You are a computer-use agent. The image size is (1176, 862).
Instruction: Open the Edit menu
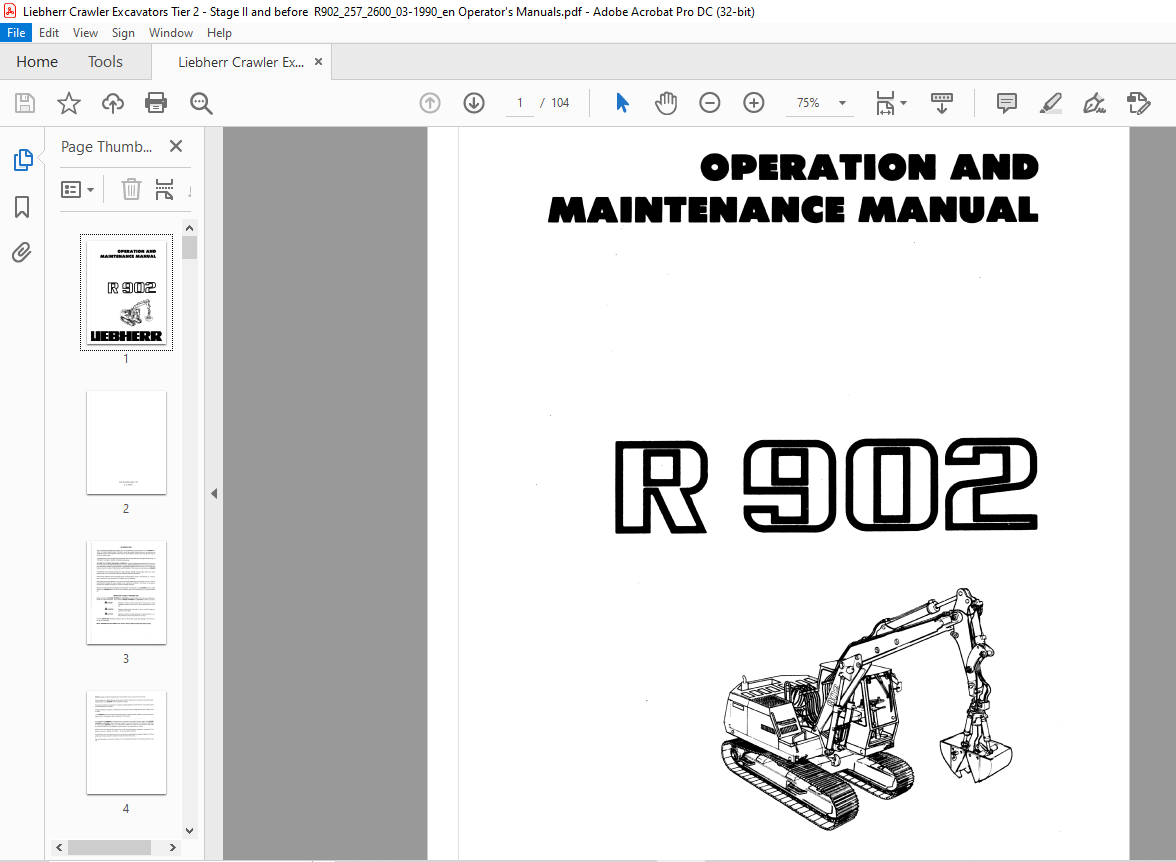pos(49,32)
